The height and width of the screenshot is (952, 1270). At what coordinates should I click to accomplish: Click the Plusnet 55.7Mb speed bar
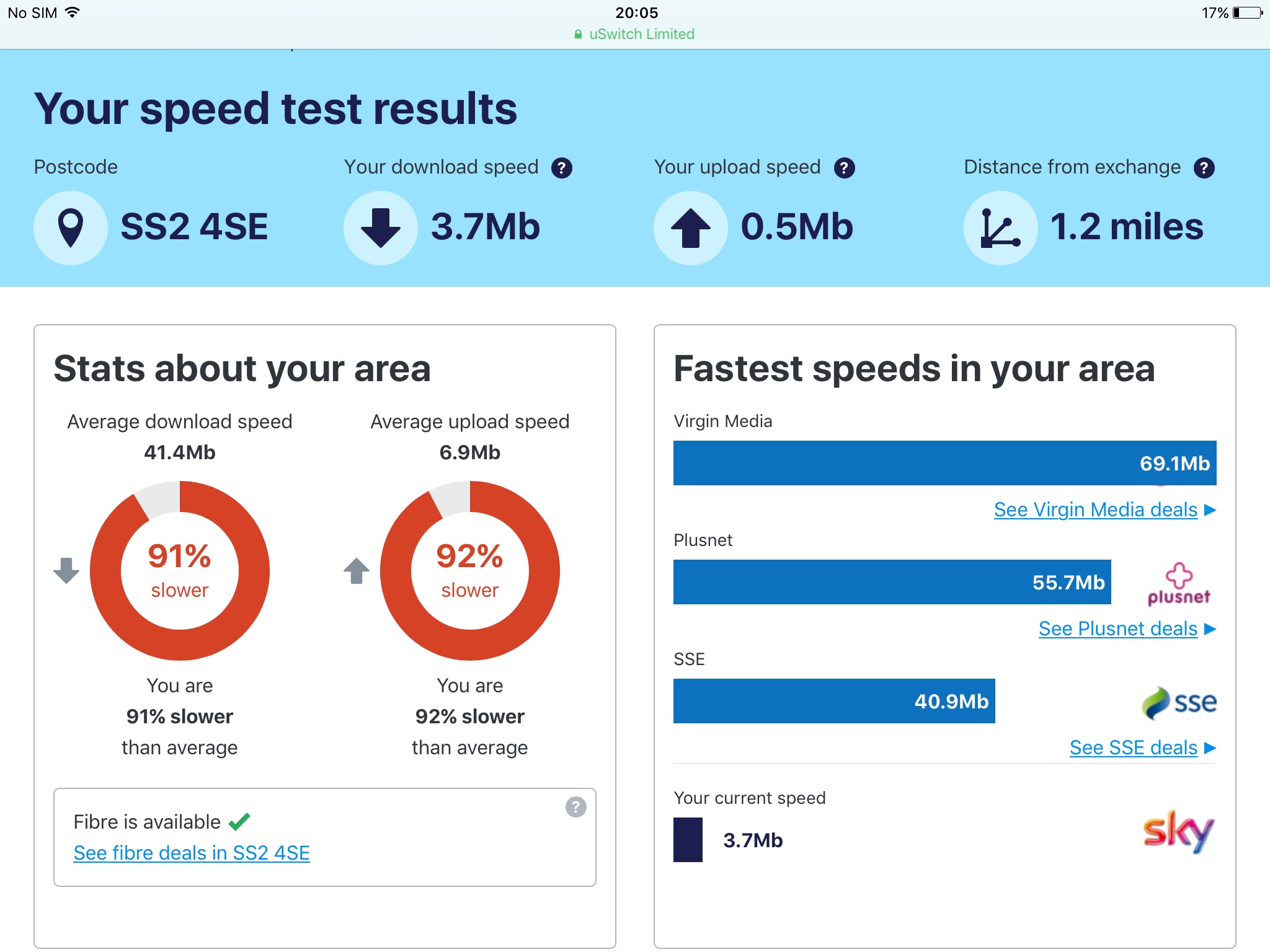tap(892, 582)
